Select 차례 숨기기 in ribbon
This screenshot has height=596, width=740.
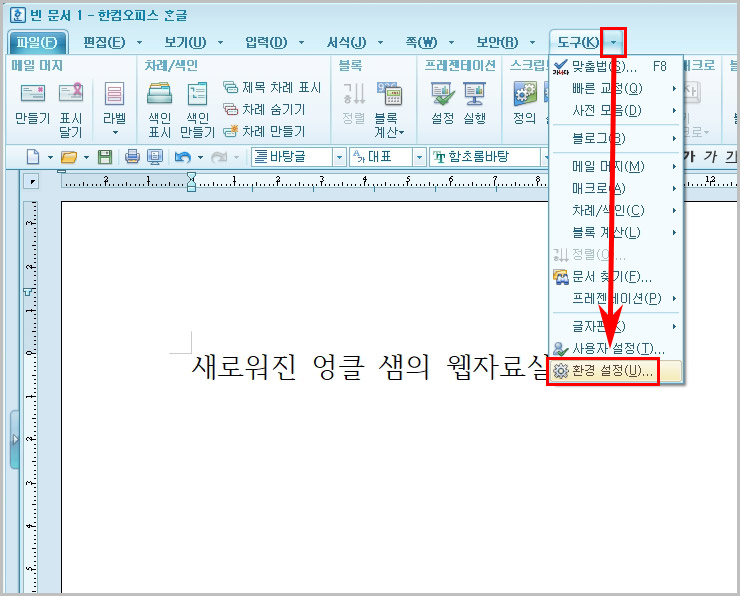point(264,109)
